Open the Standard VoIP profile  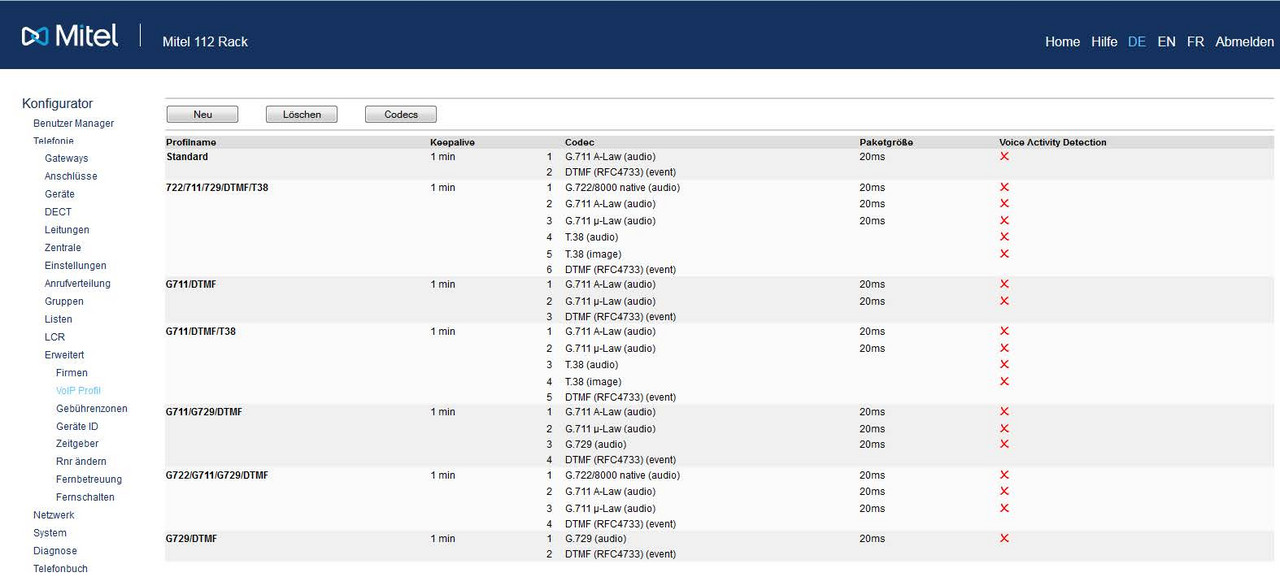tap(187, 157)
